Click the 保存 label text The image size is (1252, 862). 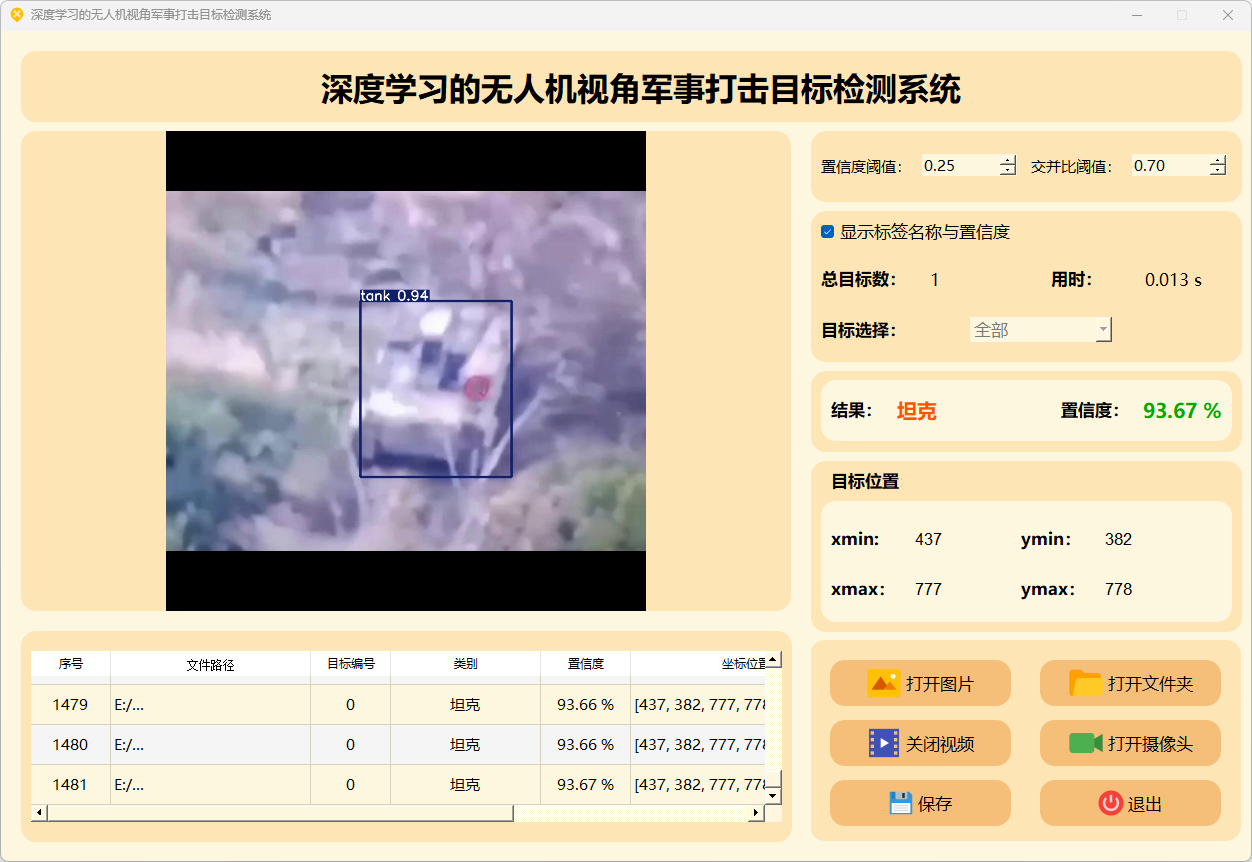click(935, 804)
